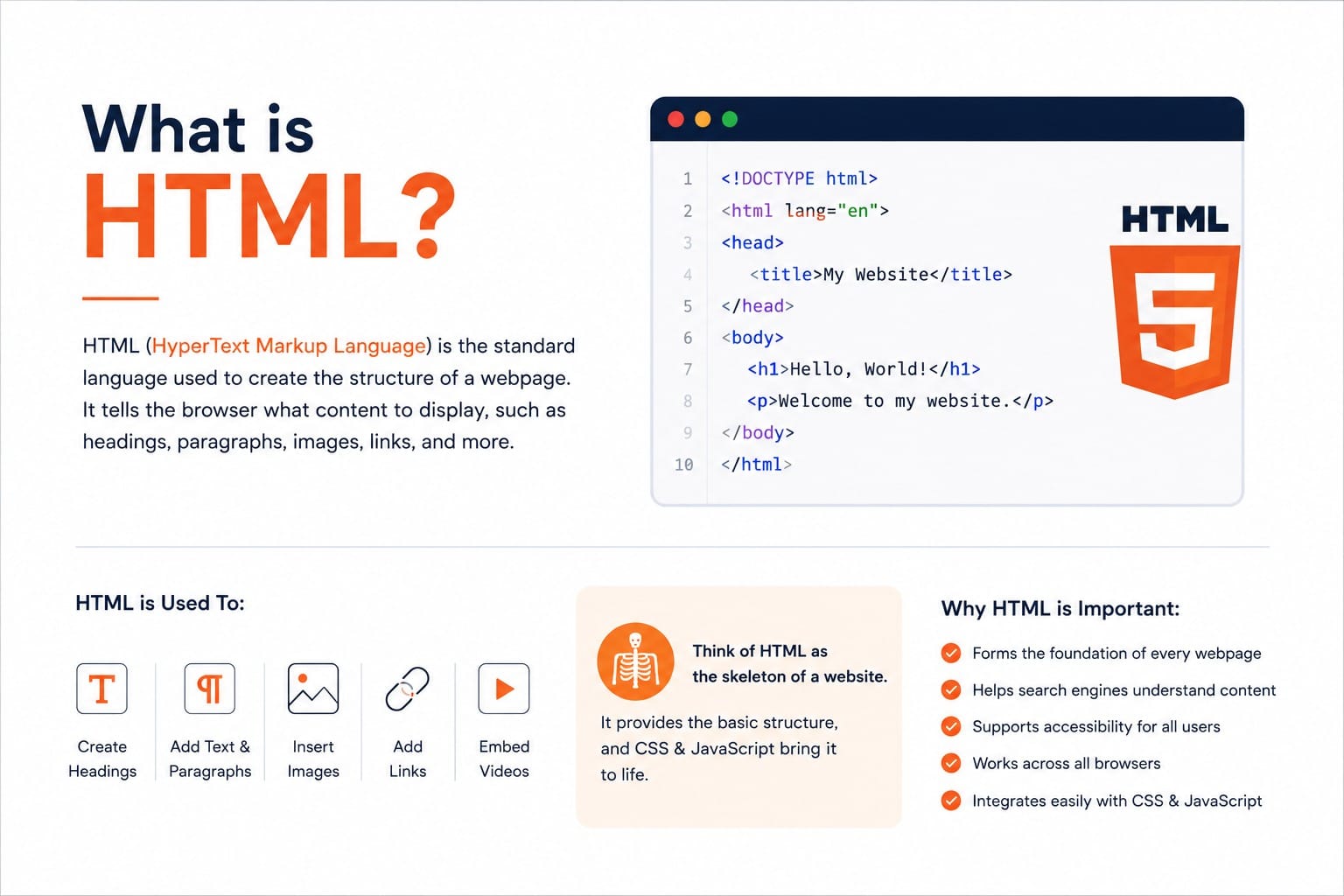Image resolution: width=1344 pixels, height=896 pixels.
Task: Select the pilcrow paragraph icon
Action: pyautogui.click(x=210, y=689)
